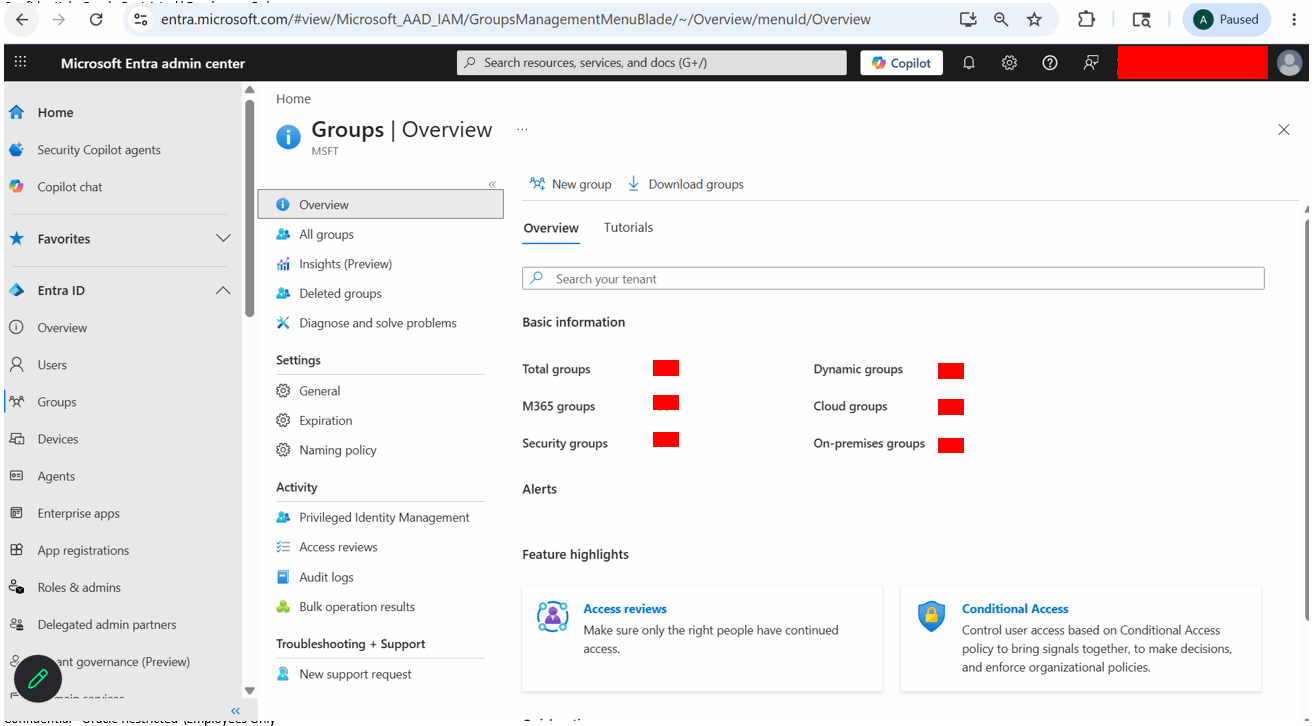Click the On-premises groups label
1312x726 pixels.
point(869,443)
